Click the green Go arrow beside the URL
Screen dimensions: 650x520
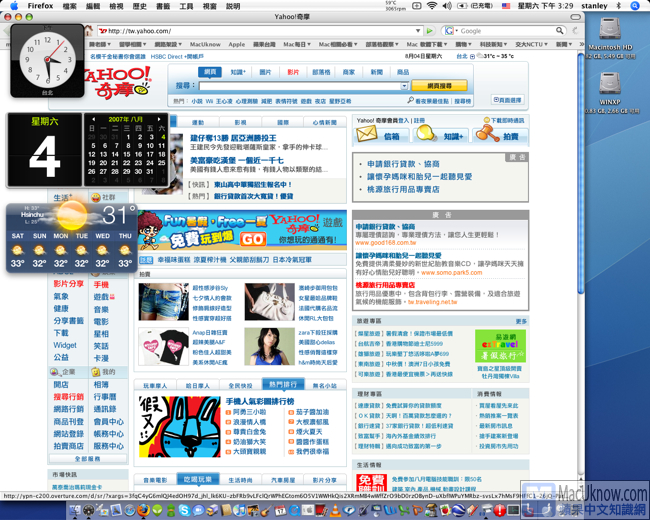(430, 31)
